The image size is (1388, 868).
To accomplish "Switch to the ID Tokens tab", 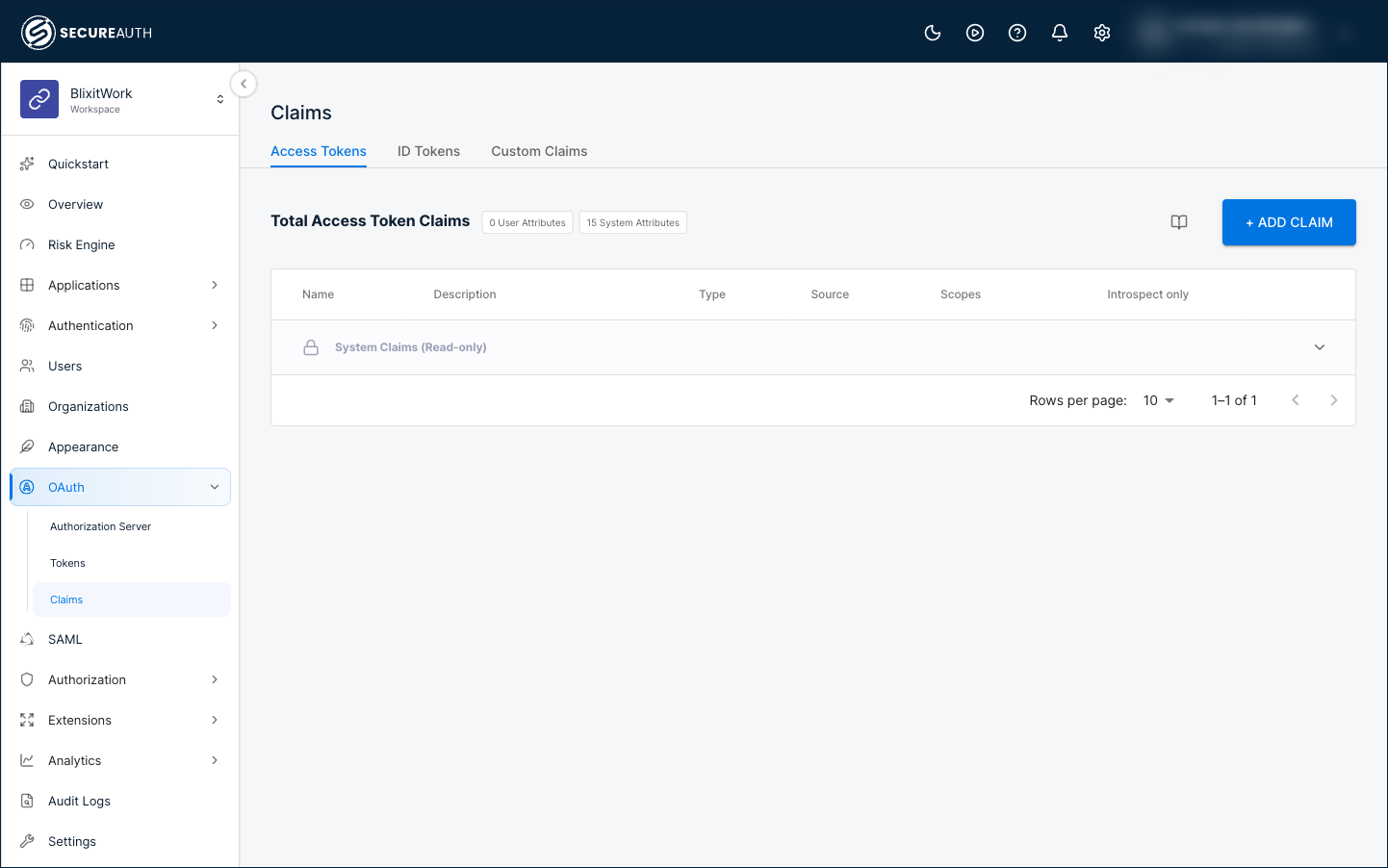I will click(x=428, y=151).
